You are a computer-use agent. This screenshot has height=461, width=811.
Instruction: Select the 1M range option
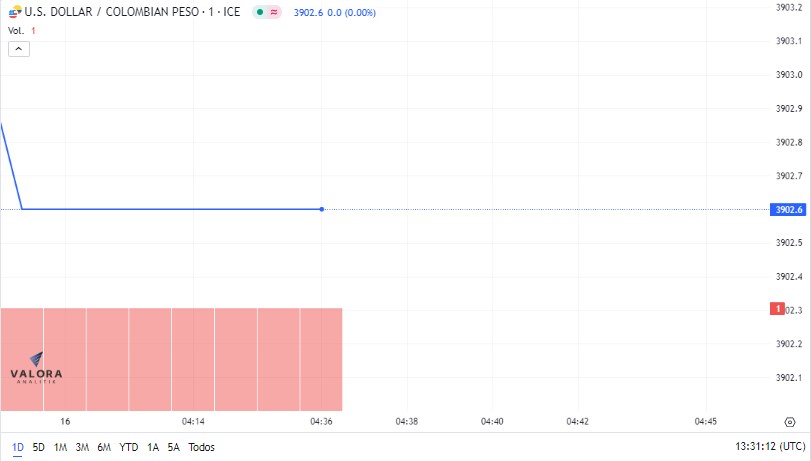pyautogui.click(x=61, y=447)
